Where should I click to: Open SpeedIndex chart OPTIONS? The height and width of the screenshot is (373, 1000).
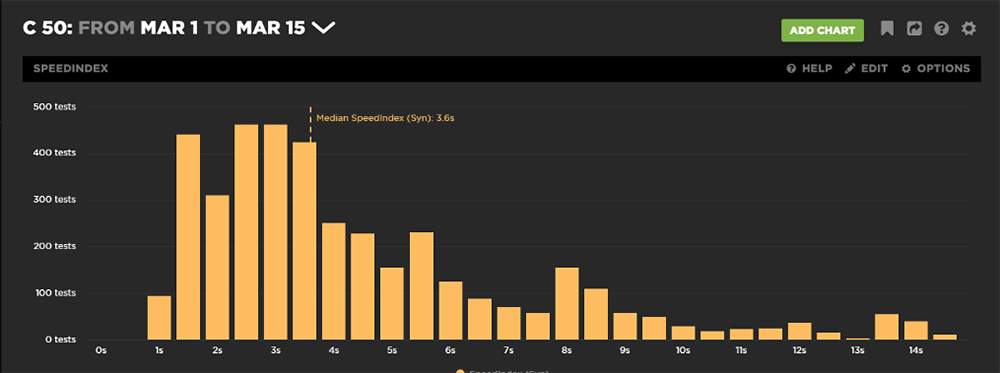(x=936, y=69)
